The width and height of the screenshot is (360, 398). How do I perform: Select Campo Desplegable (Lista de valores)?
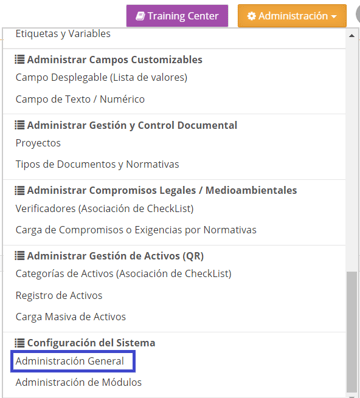101,77
